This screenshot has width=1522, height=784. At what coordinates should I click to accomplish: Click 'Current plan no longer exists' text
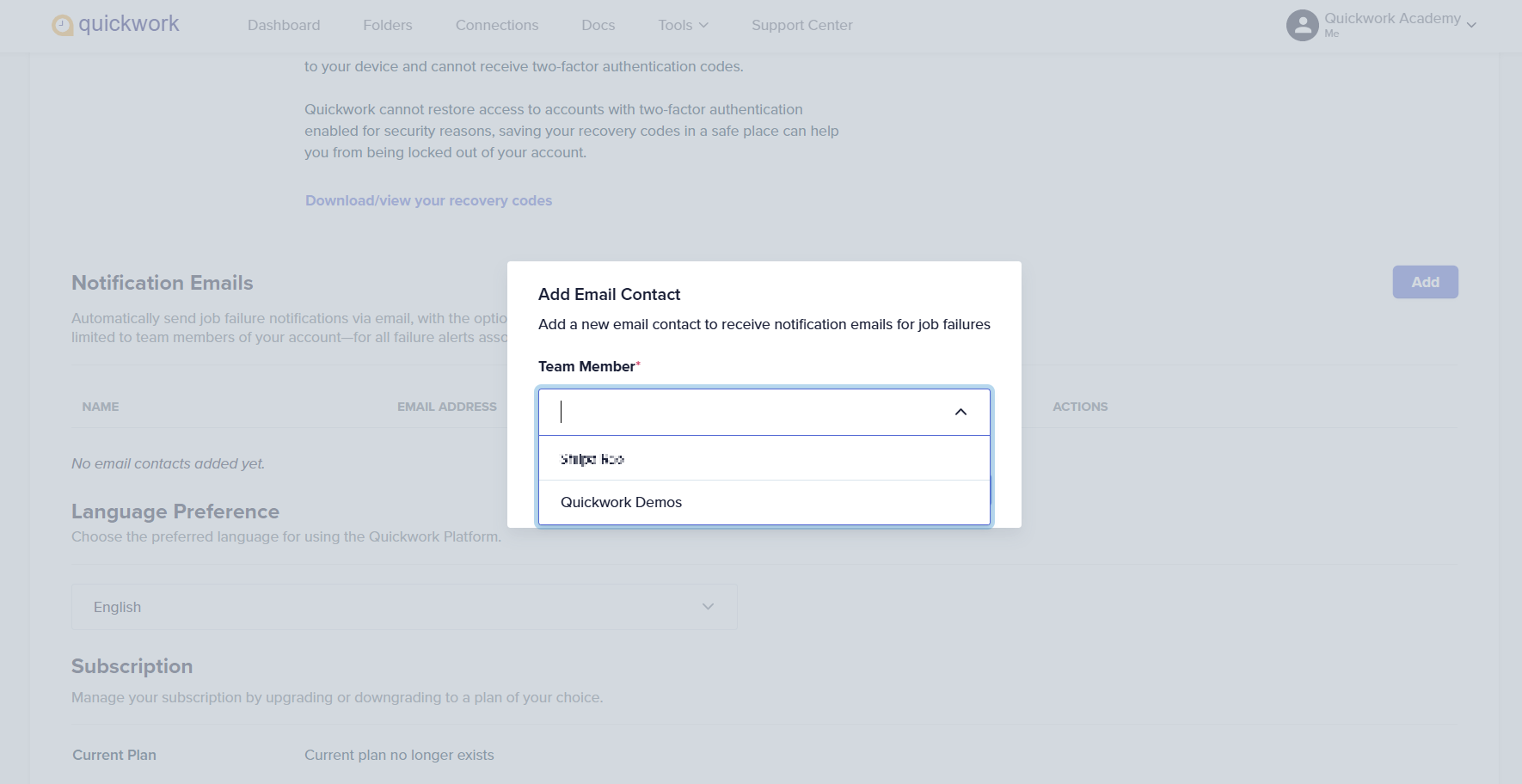399,755
